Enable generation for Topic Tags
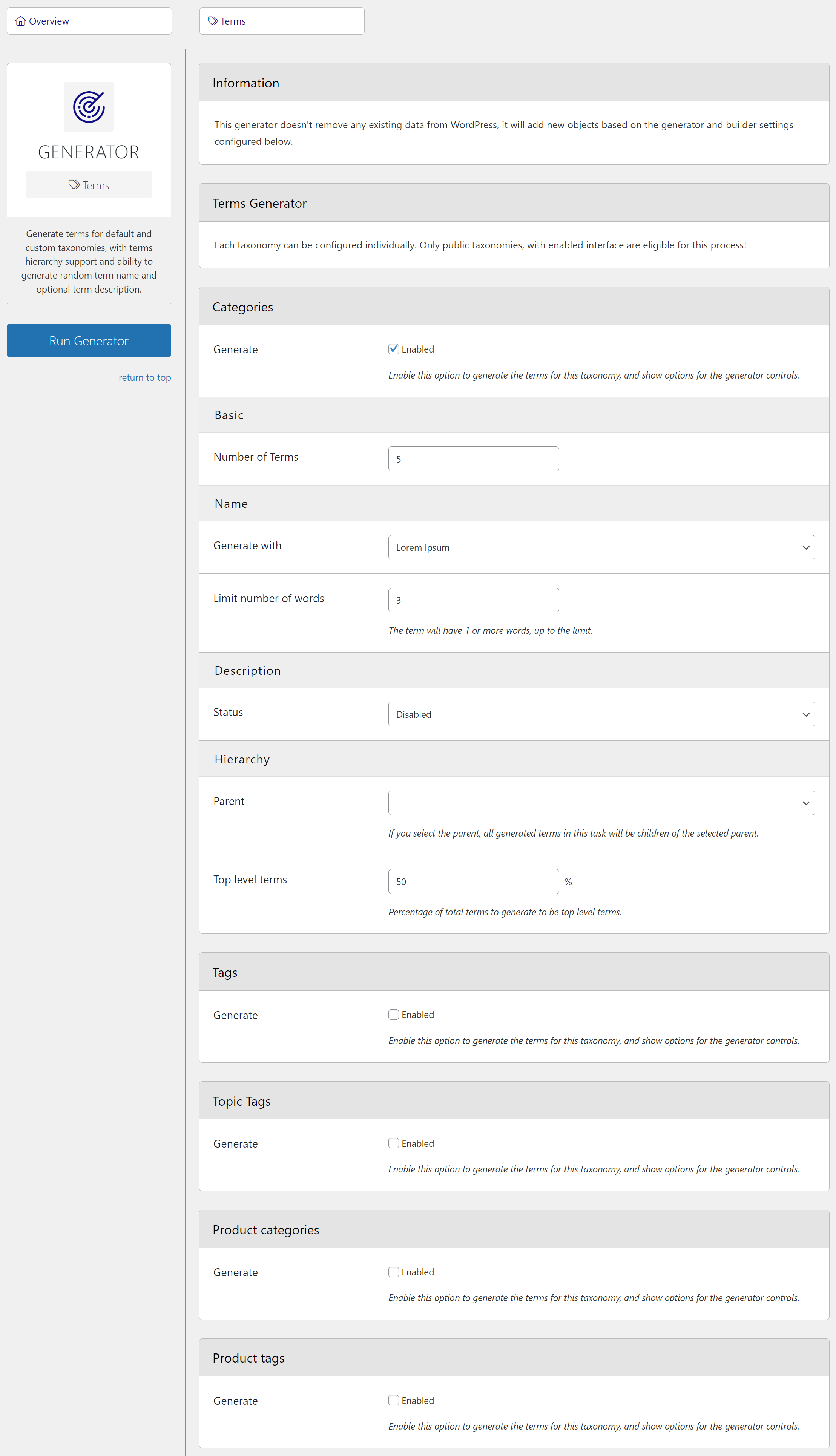Screen dimensions: 836x1456 [x=393, y=1143]
